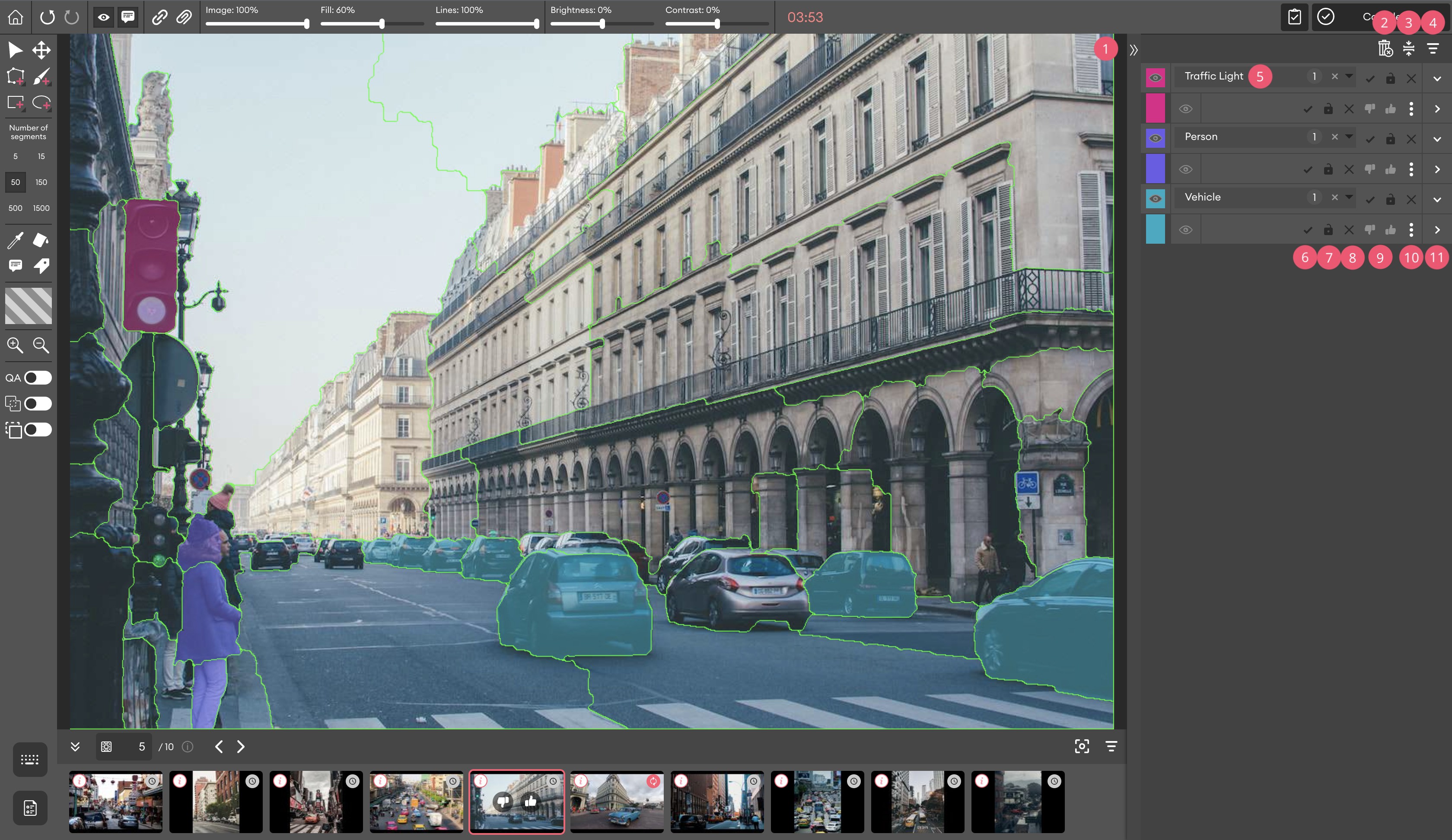The height and width of the screenshot is (840, 1452).
Task: Set number of segments to 1500
Action: click(41, 208)
